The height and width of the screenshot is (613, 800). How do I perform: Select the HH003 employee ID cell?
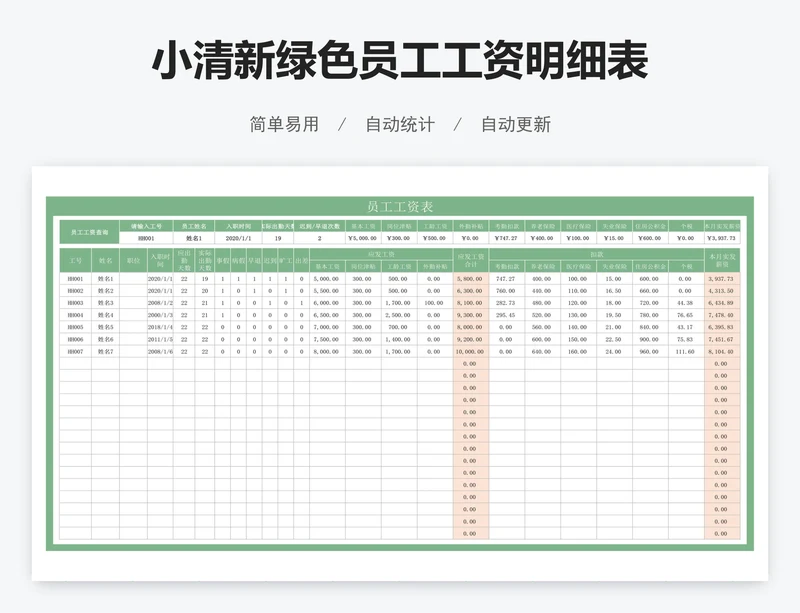(x=76, y=303)
